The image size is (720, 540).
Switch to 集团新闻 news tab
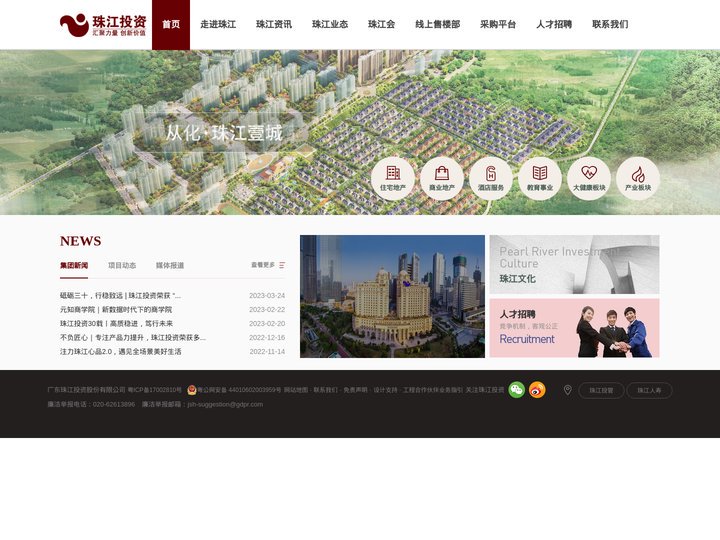[x=74, y=265]
